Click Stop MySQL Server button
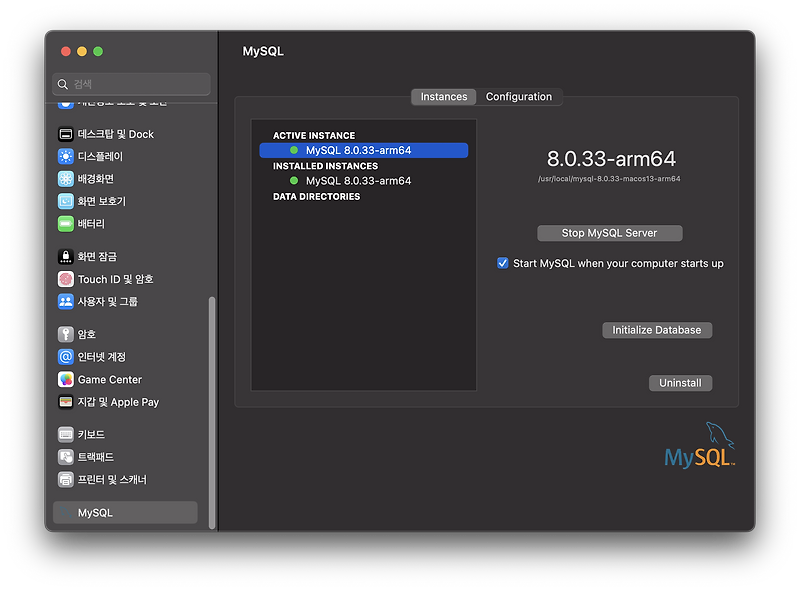Screen dimensions: 800x591 tap(610, 233)
